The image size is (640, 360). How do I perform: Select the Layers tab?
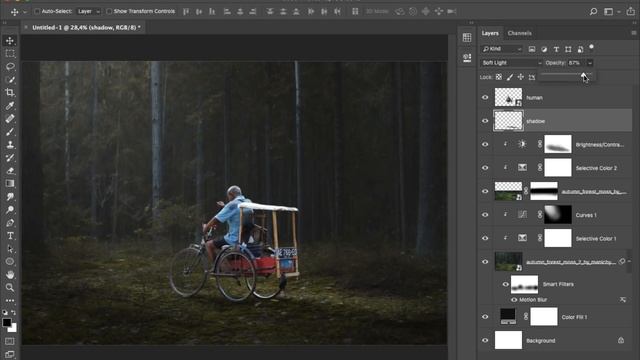point(490,33)
